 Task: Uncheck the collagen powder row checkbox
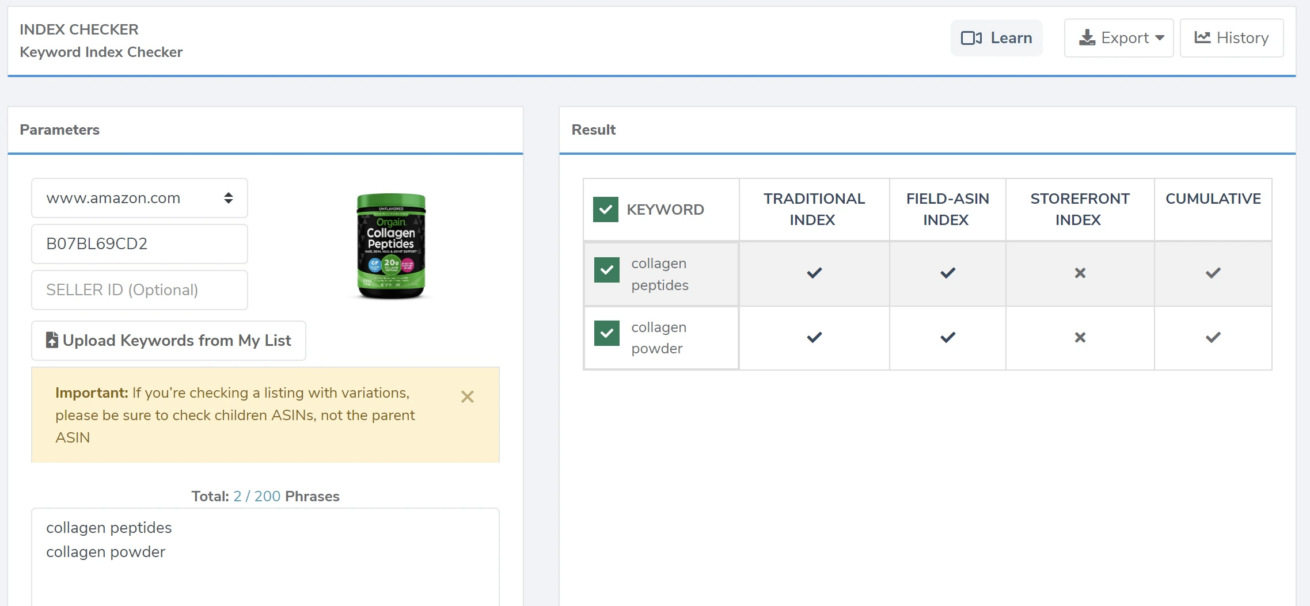tap(606, 333)
